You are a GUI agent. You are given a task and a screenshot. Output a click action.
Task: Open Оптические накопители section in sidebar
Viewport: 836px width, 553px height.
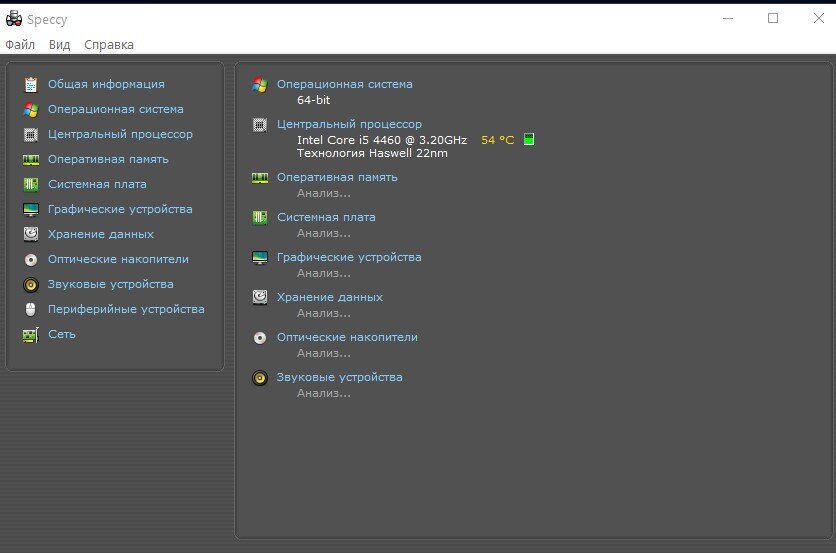pos(118,259)
